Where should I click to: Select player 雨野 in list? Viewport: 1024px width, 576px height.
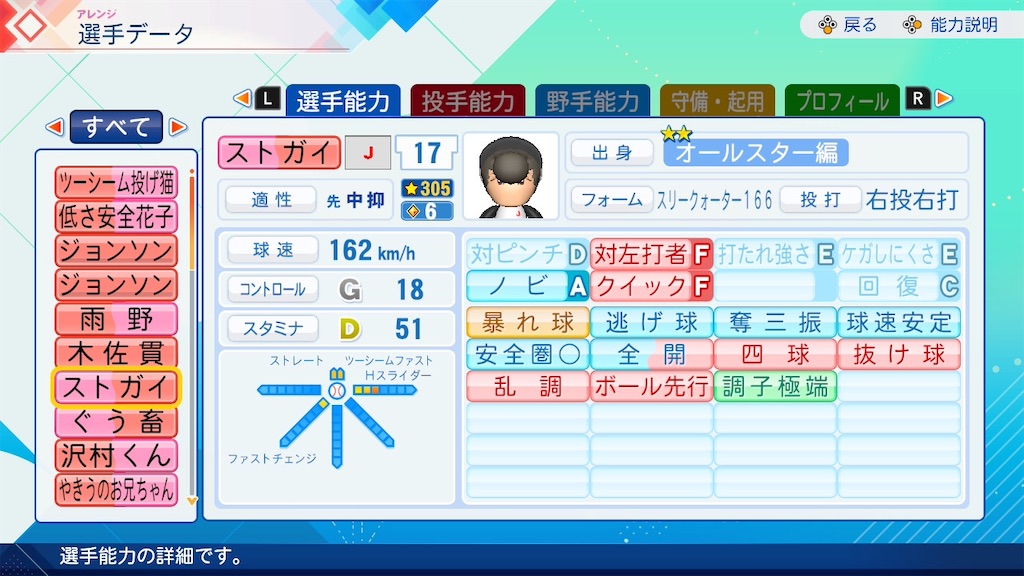116,319
